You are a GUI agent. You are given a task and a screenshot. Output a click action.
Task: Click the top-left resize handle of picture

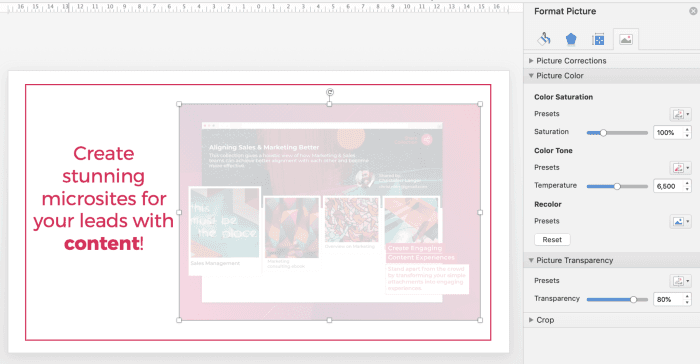pos(179,104)
